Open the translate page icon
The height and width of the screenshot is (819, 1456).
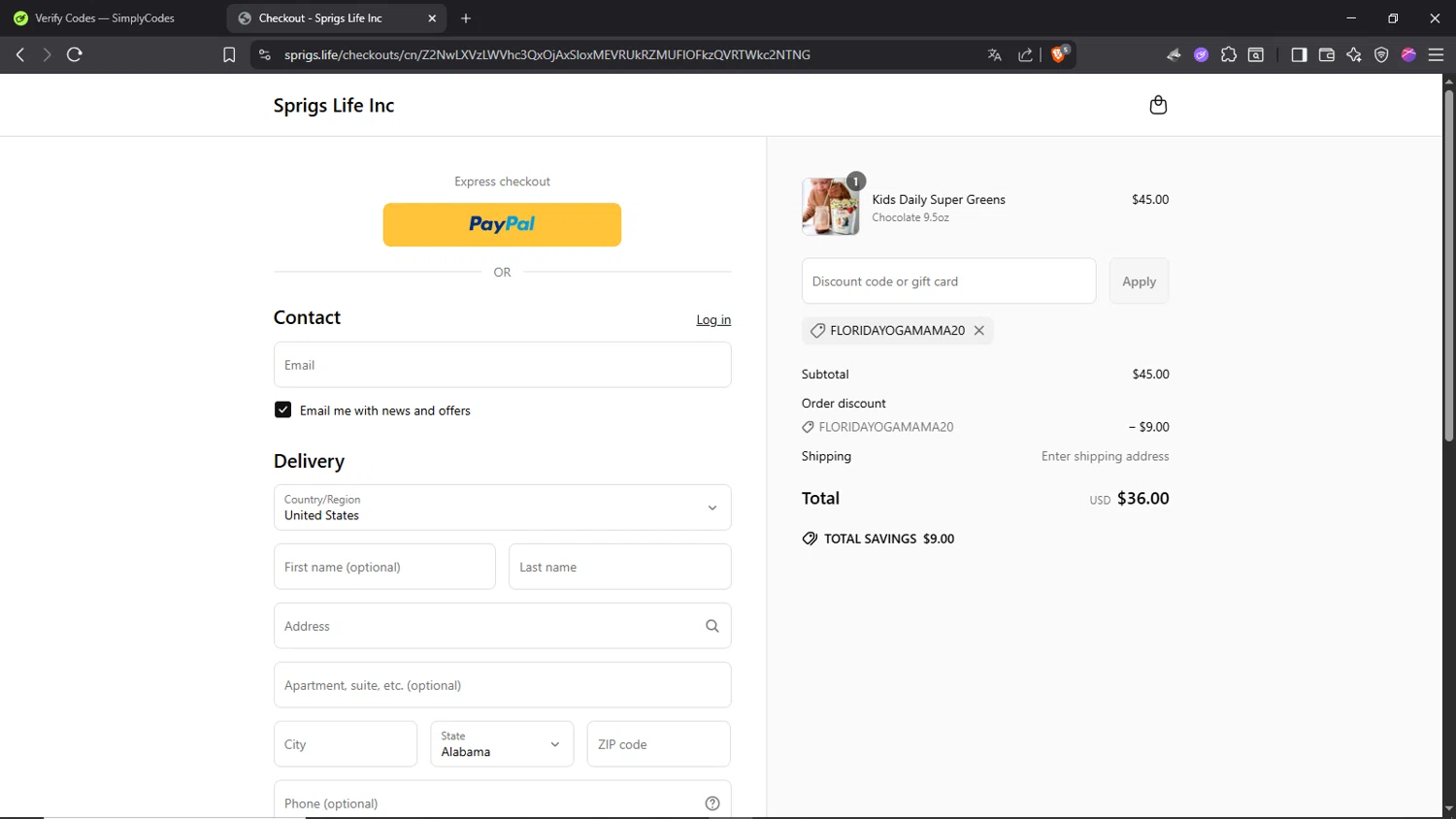point(994,55)
